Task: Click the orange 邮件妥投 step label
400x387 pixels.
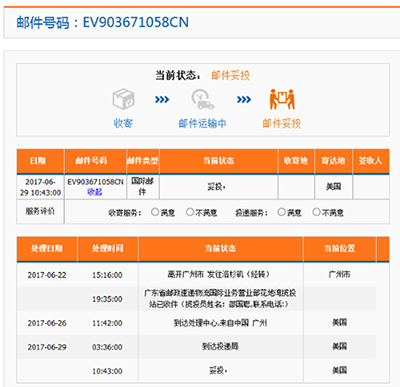Action: point(282,123)
